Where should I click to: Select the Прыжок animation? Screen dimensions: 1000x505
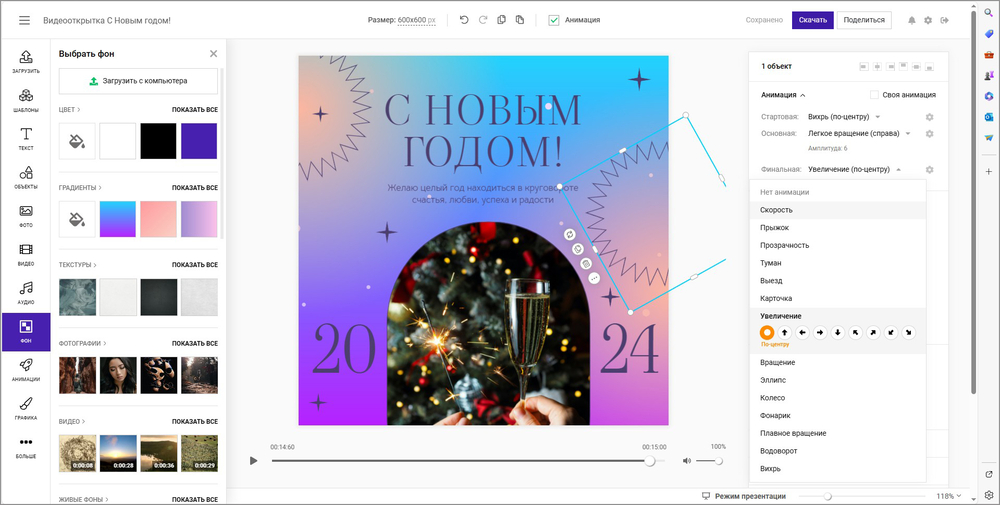click(x=837, y=228)
